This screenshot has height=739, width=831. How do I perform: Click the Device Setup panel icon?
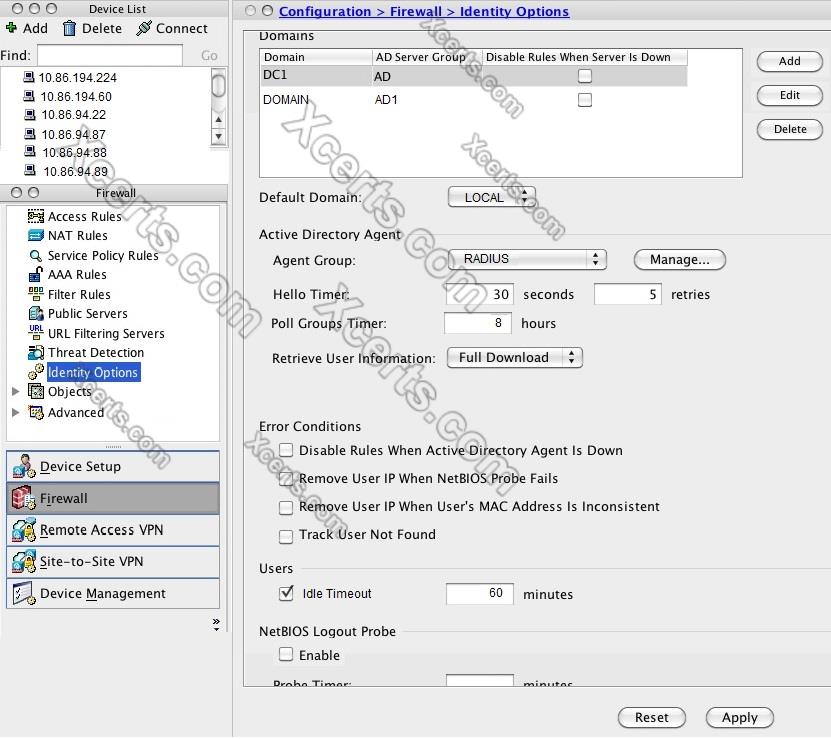click(24, 467)
